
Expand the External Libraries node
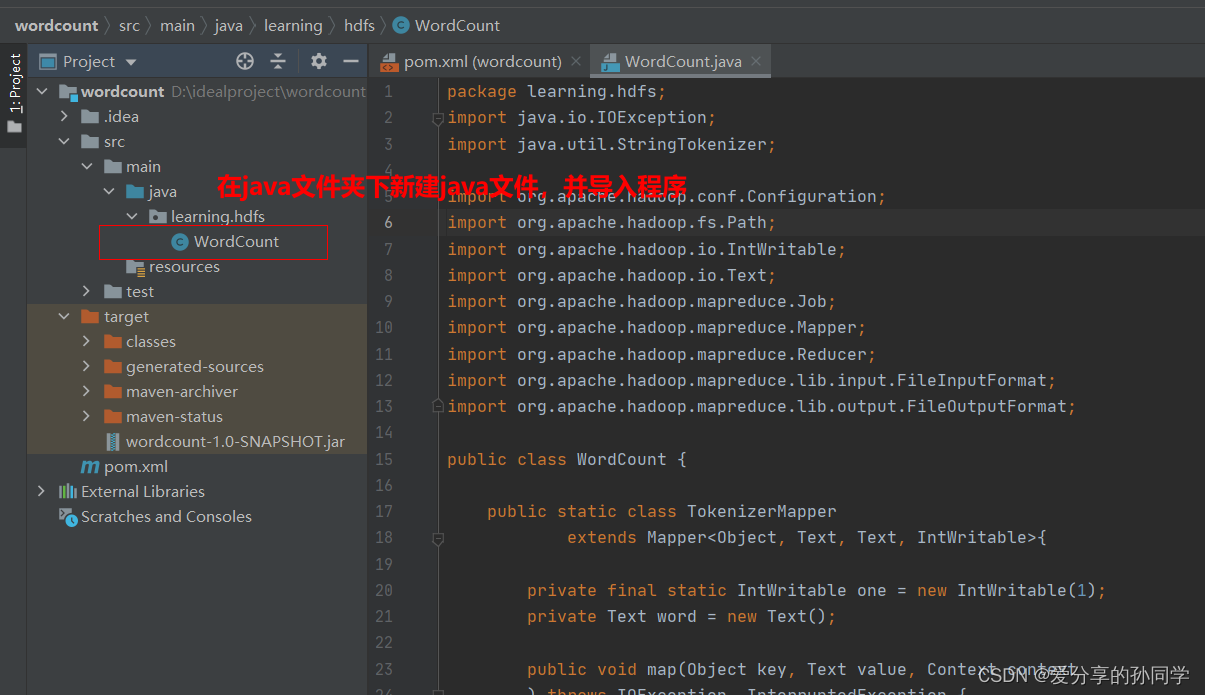(x=41, y=491)
